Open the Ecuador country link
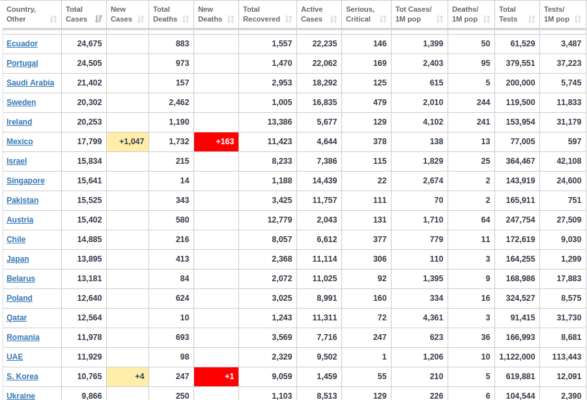Screen dimensions: 587x400 click(22, 44)
